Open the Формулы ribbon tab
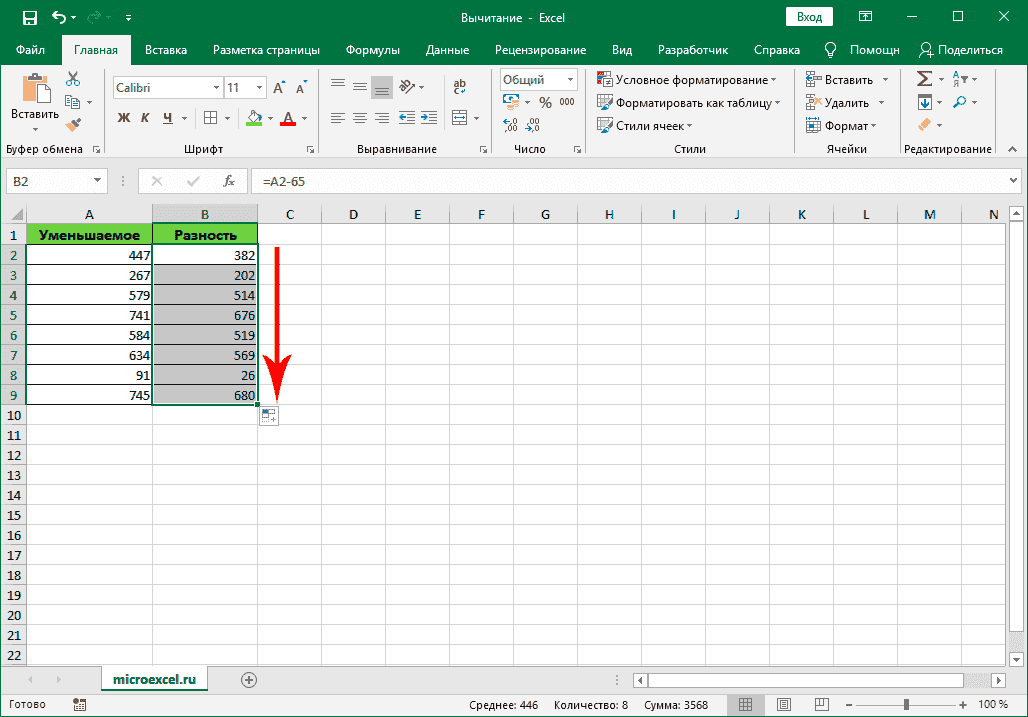The image size is (1028, 717). coord(372,50)
